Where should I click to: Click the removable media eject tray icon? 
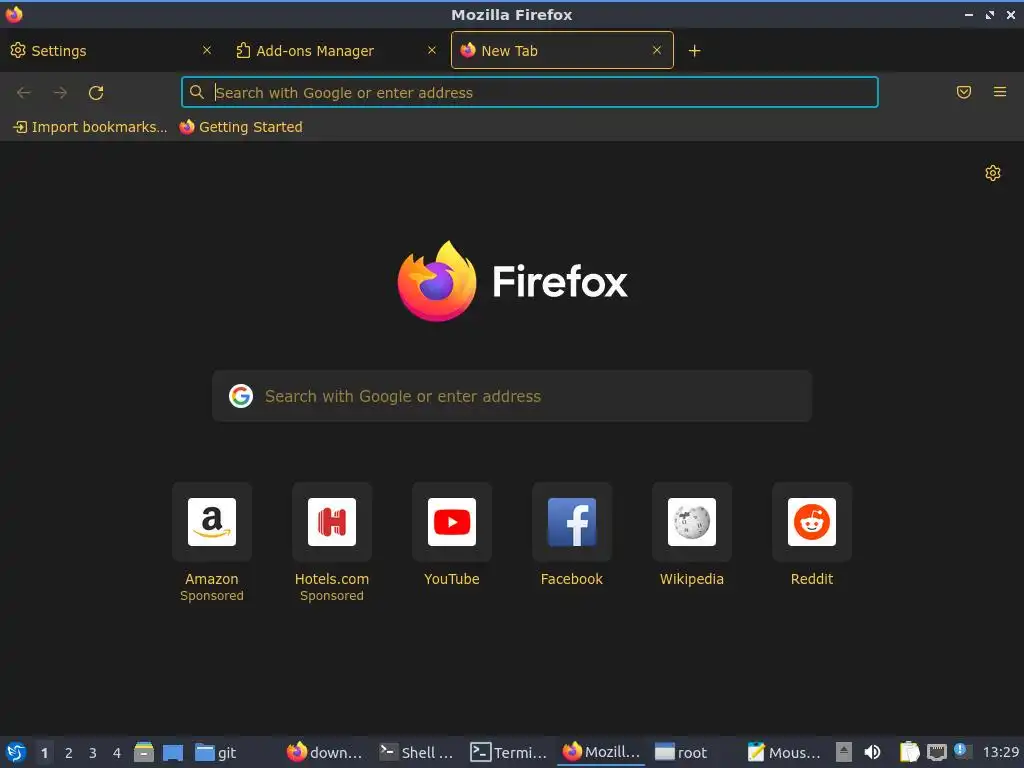tap(844, 752)
